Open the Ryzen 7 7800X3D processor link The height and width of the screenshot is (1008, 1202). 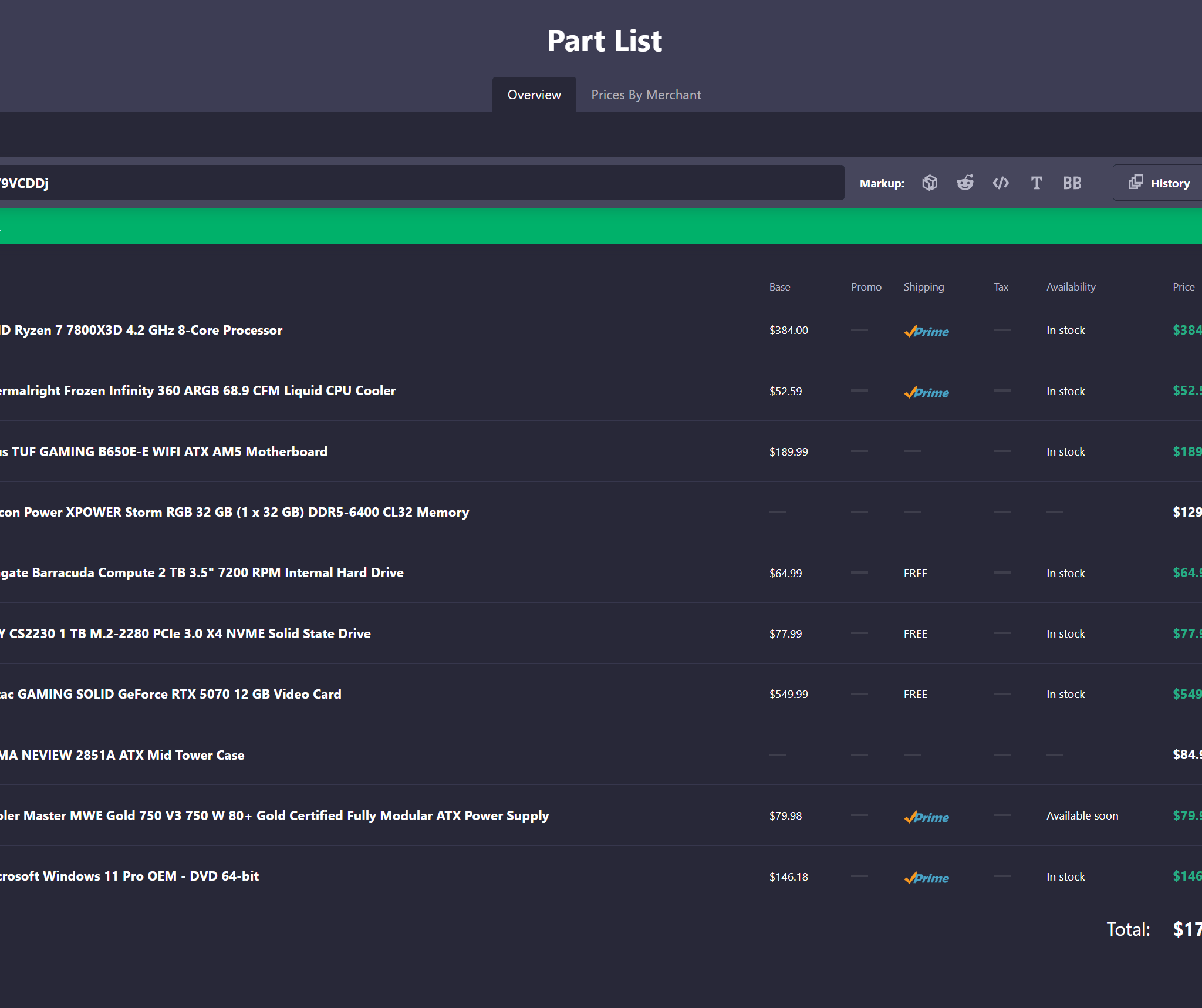pos(141,330)
